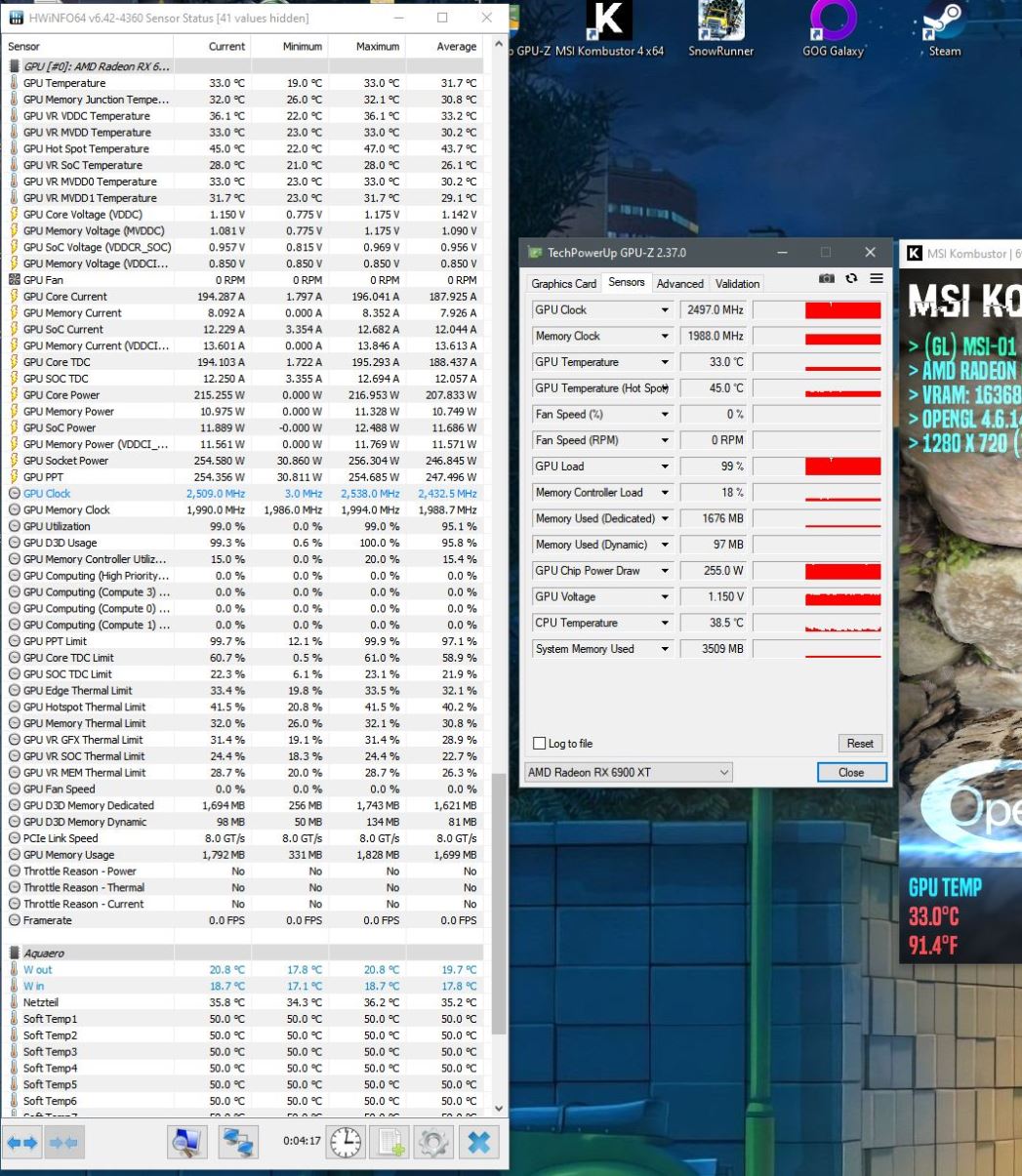Click the HWiNFO64 title bar app icon
The width and height of the screenshot is (1022, 1176).
17,18
